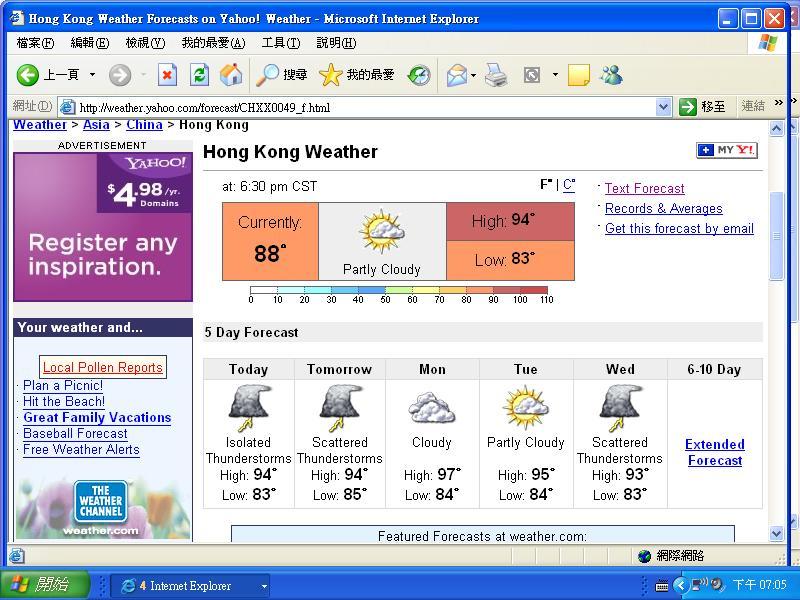800x600 pixels.
Task: Follow the Weather breadcrumb link
Action: tap(40, 124)
